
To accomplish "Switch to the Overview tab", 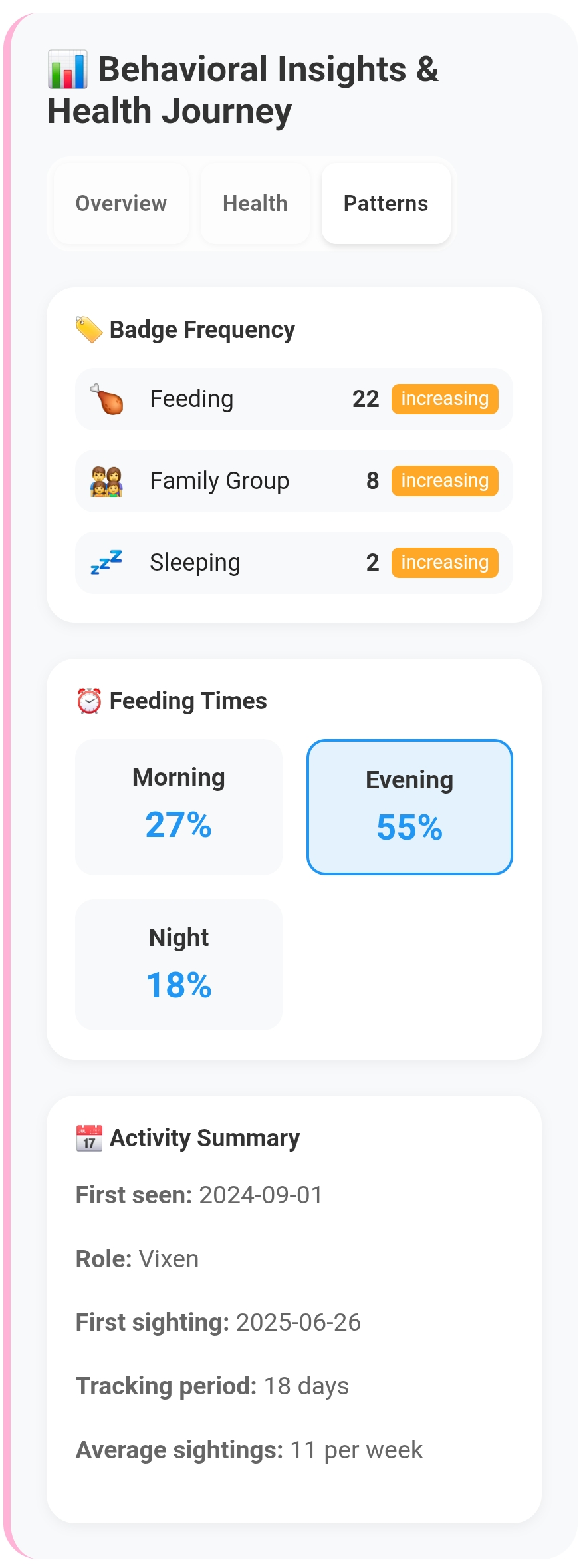I will pos(121,204).
